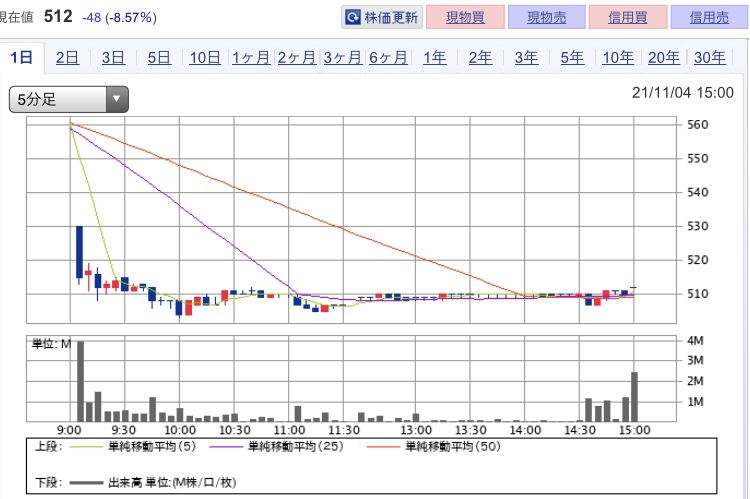
Task: Click the 出来高 volume legend entry
Action: [153, 482]
